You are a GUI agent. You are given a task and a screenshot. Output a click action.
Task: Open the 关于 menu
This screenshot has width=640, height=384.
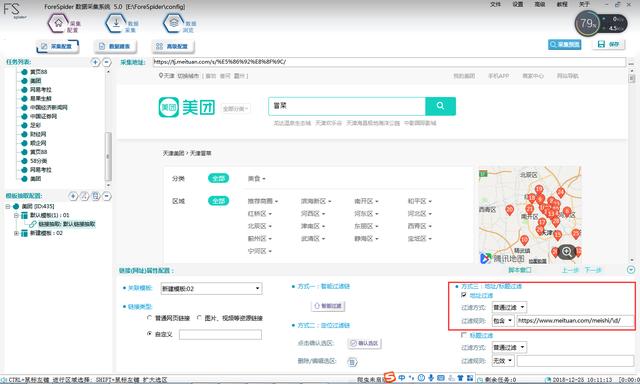pyautogui.click(x=584, y=4)
